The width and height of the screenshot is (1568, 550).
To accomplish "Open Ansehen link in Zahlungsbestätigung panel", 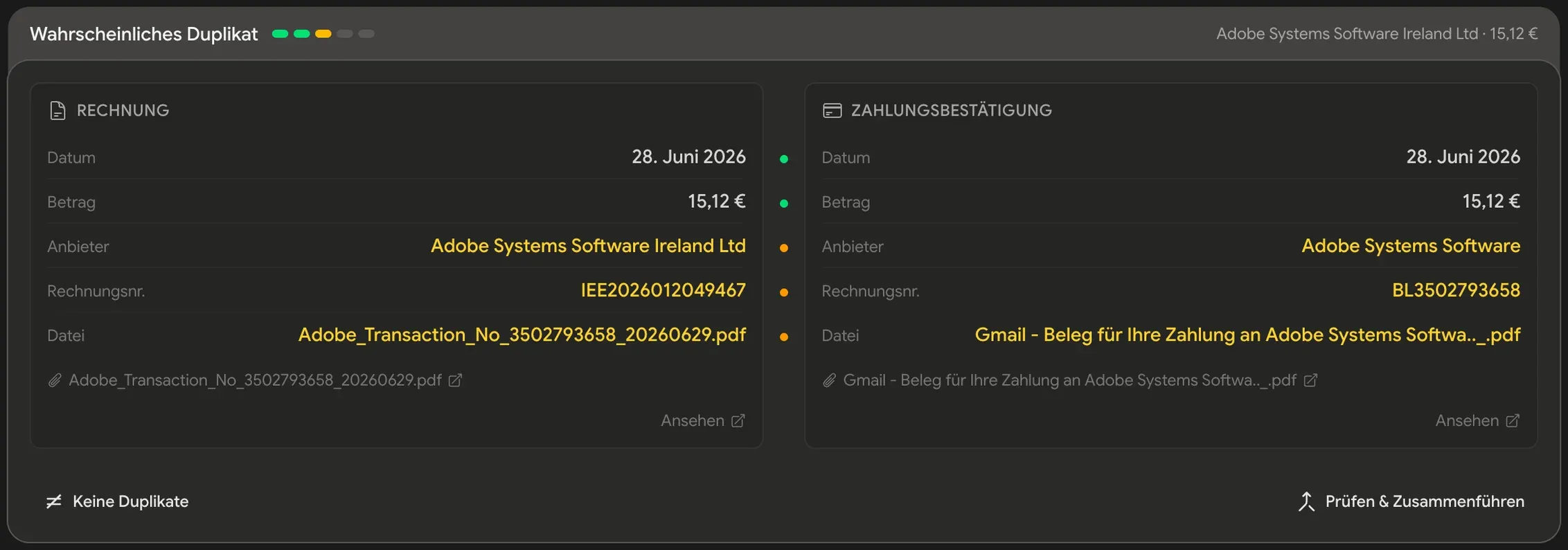I will [x=1477, y=420].
